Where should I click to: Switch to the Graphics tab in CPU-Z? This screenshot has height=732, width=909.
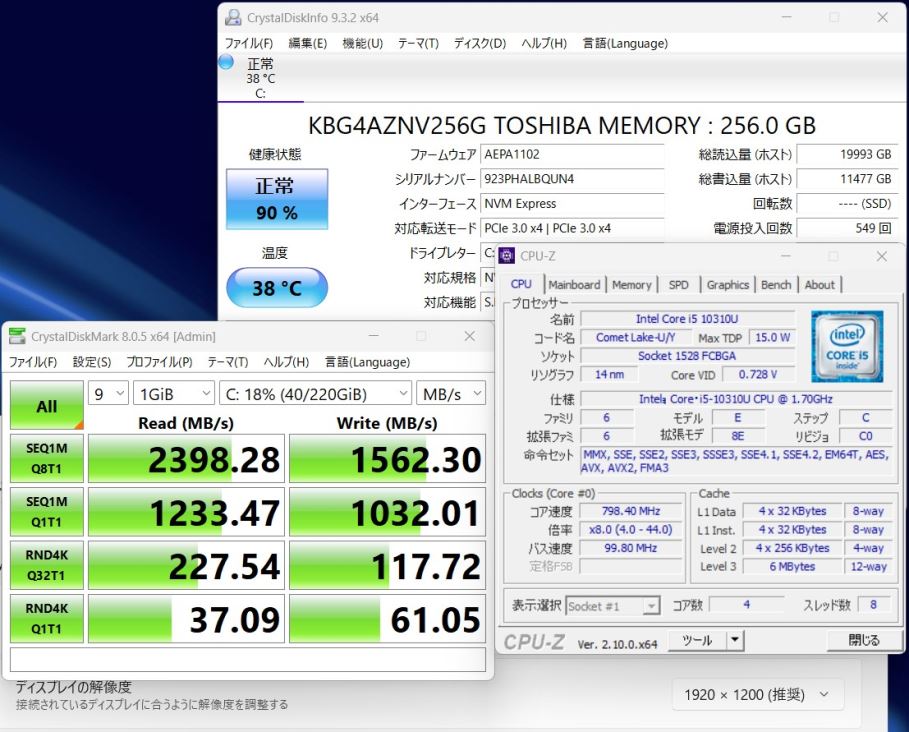[728, 285]
